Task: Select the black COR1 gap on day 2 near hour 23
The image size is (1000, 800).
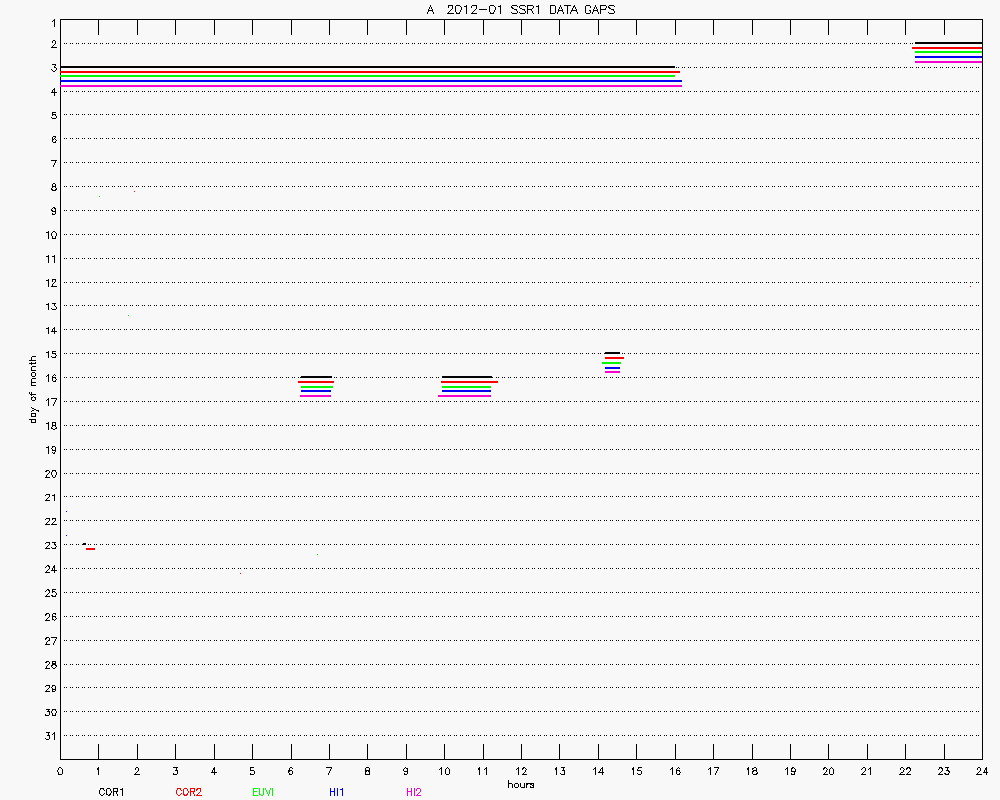Action: click(948, 43)
